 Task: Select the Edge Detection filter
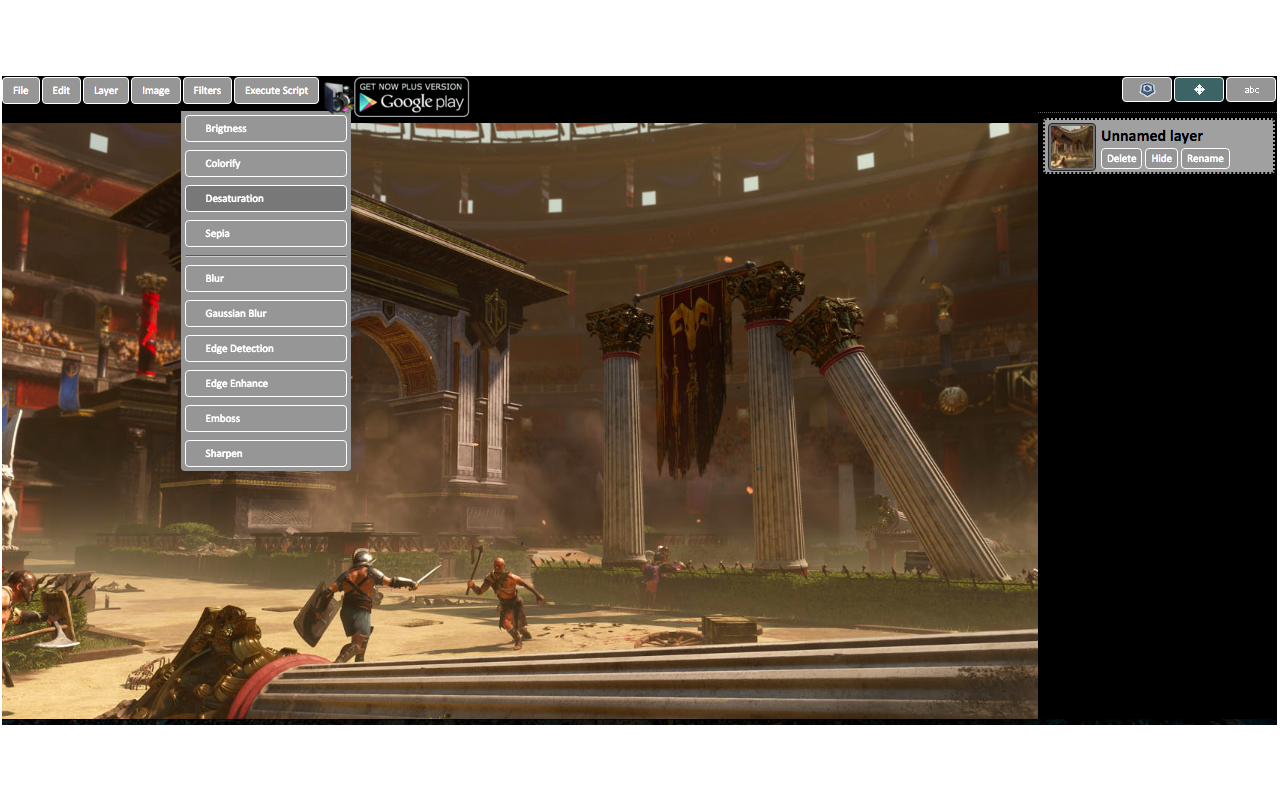point(266,348)
